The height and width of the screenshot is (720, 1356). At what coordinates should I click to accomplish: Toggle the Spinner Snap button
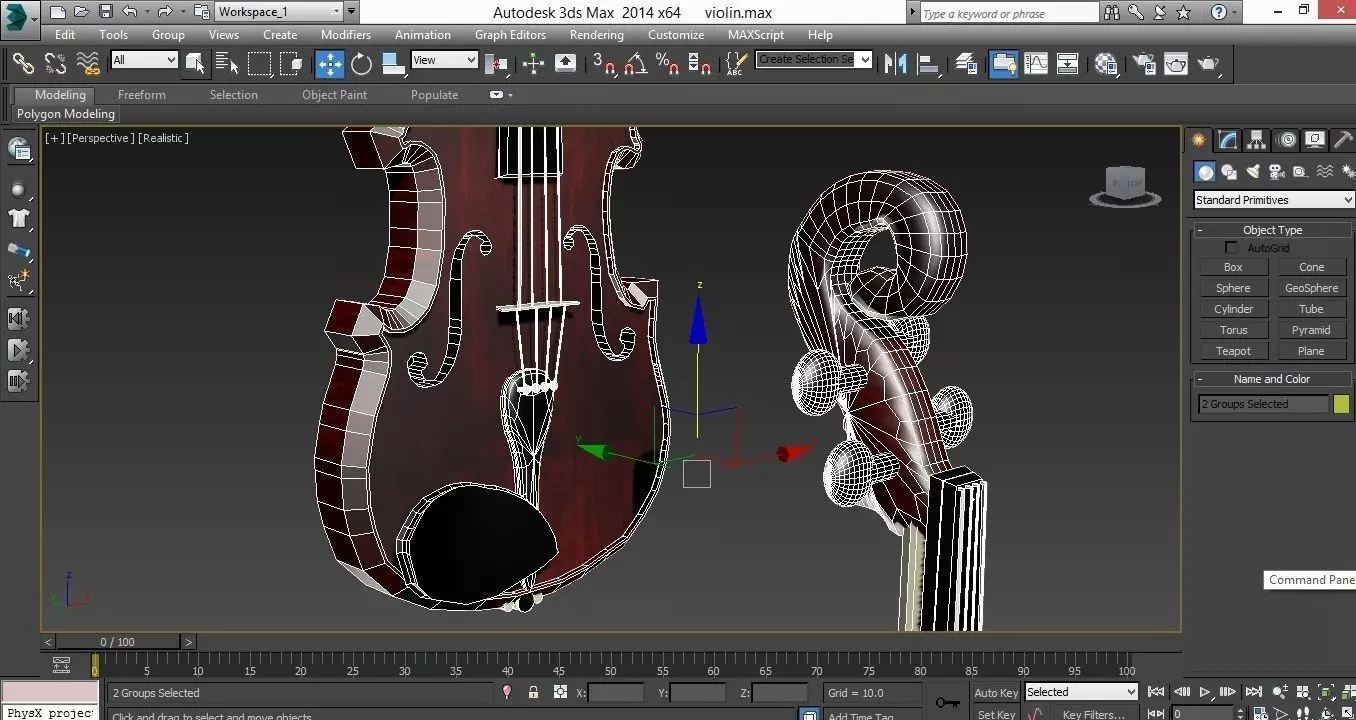[x=700, y=64]
